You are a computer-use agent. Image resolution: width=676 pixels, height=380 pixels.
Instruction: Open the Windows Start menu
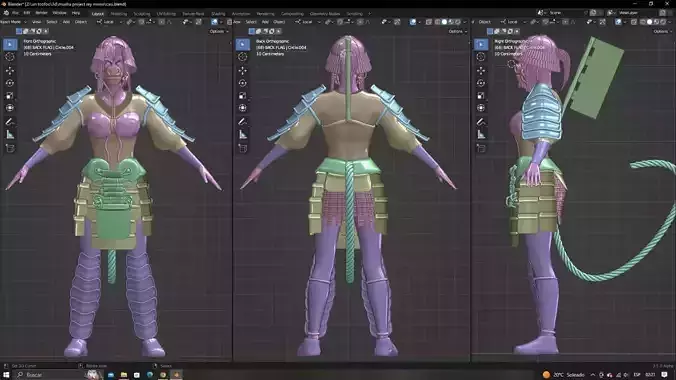point(6,374)
